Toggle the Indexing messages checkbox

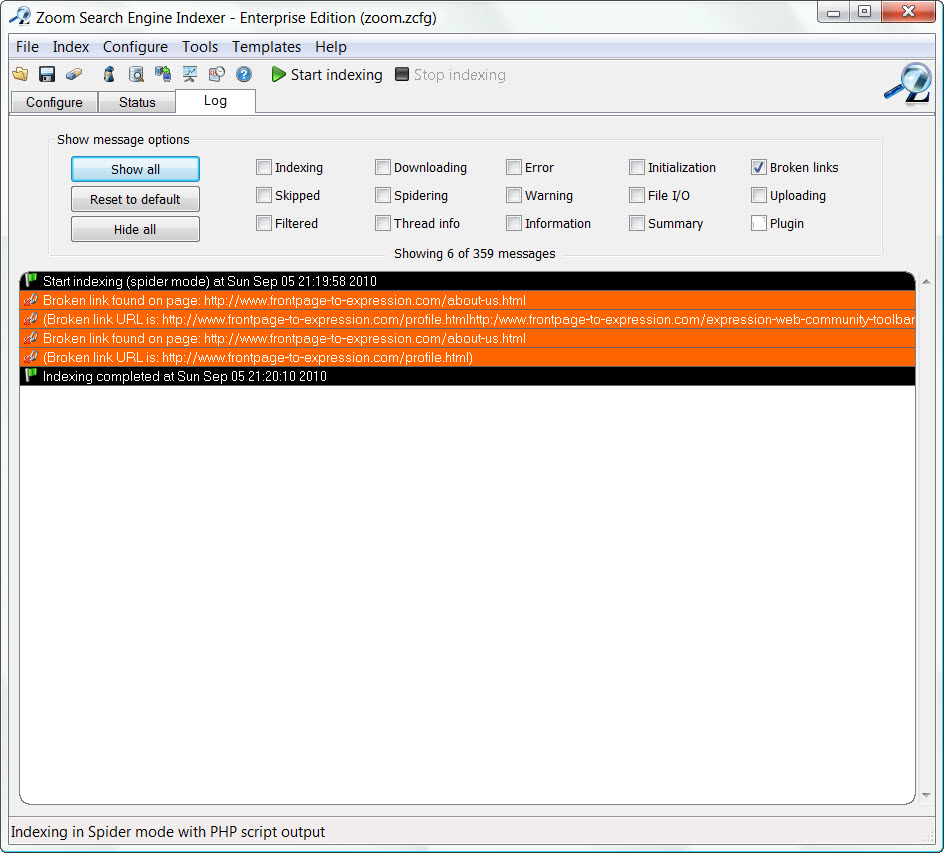point(264,167)
